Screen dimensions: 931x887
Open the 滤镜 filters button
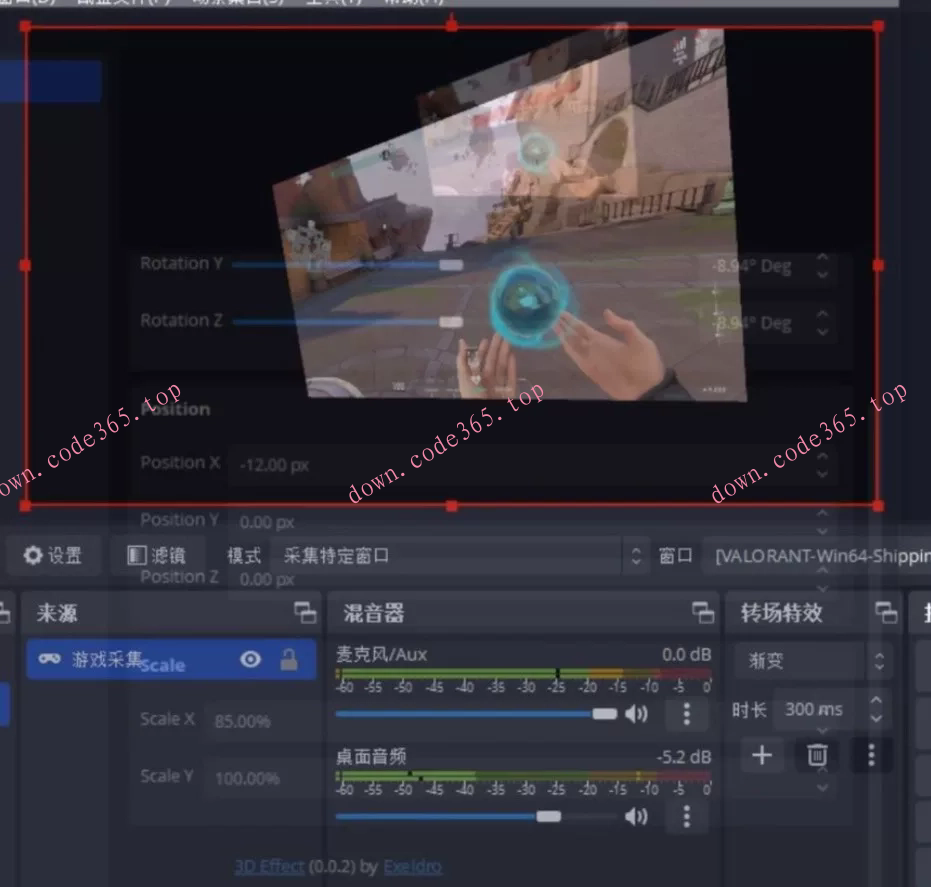[157, 556]
